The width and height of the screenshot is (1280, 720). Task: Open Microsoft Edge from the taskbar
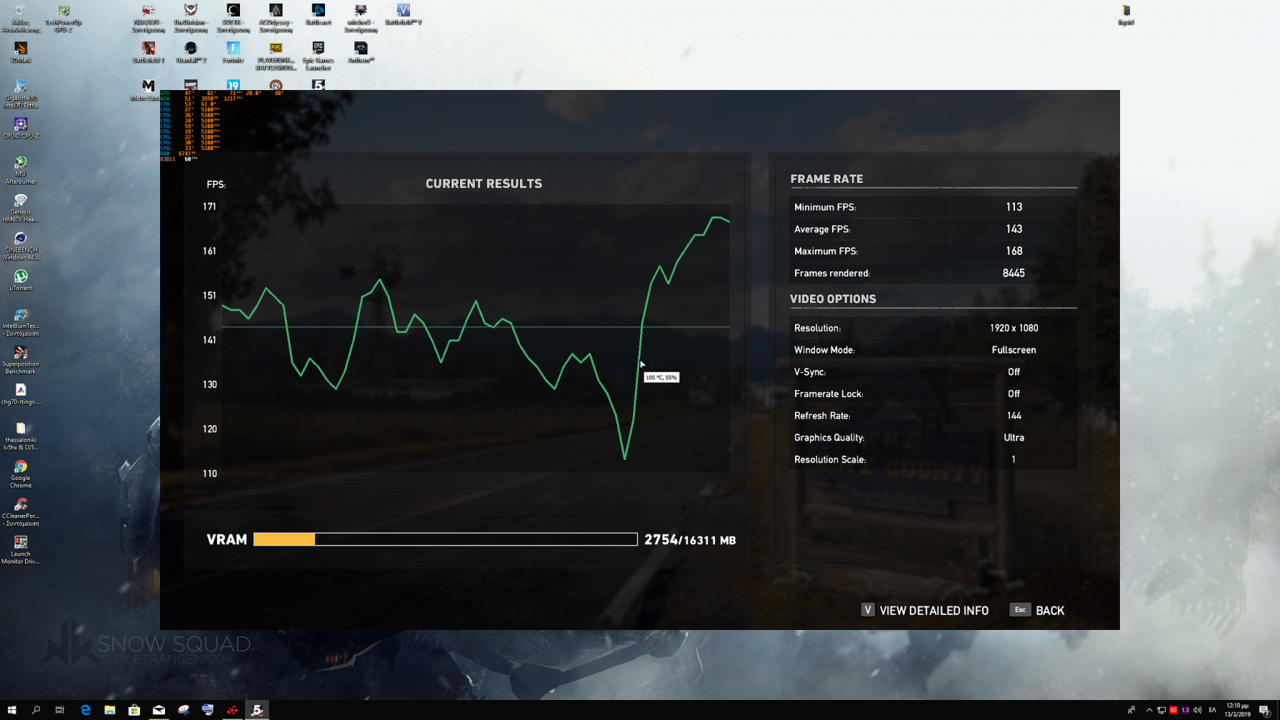click(x=85, y=710)
